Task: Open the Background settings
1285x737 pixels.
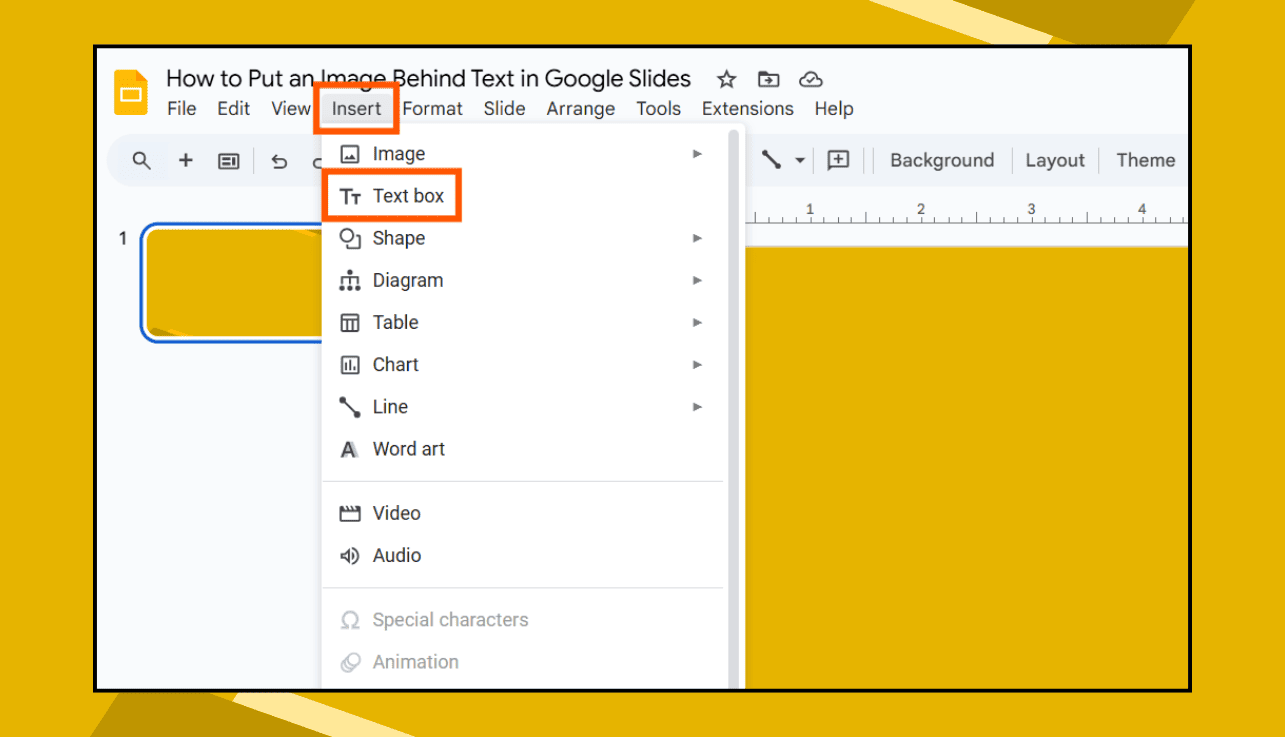Action: click(941, 160)
